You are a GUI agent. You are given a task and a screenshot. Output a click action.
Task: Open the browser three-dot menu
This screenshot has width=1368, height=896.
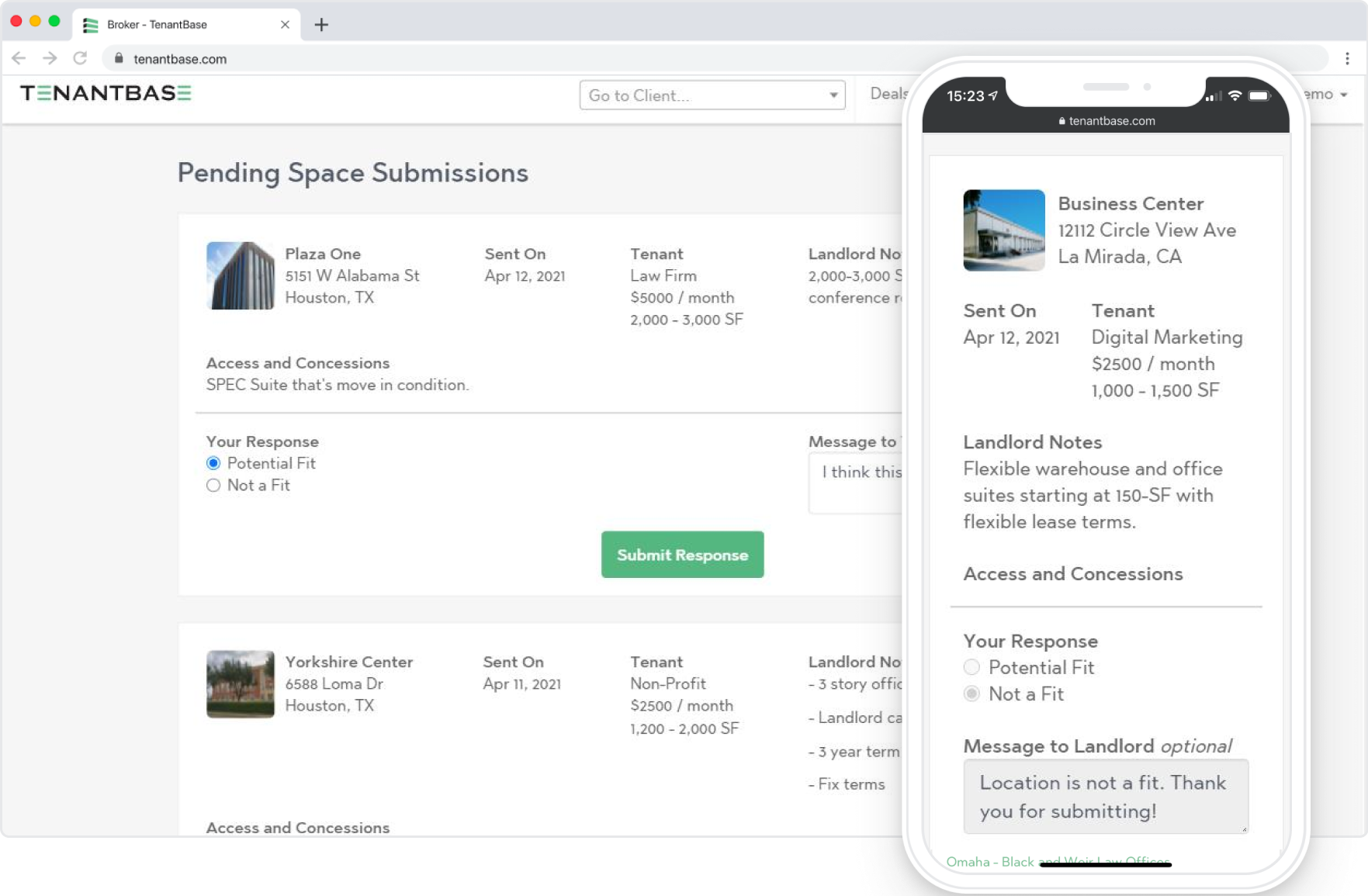coord(1347,58)
